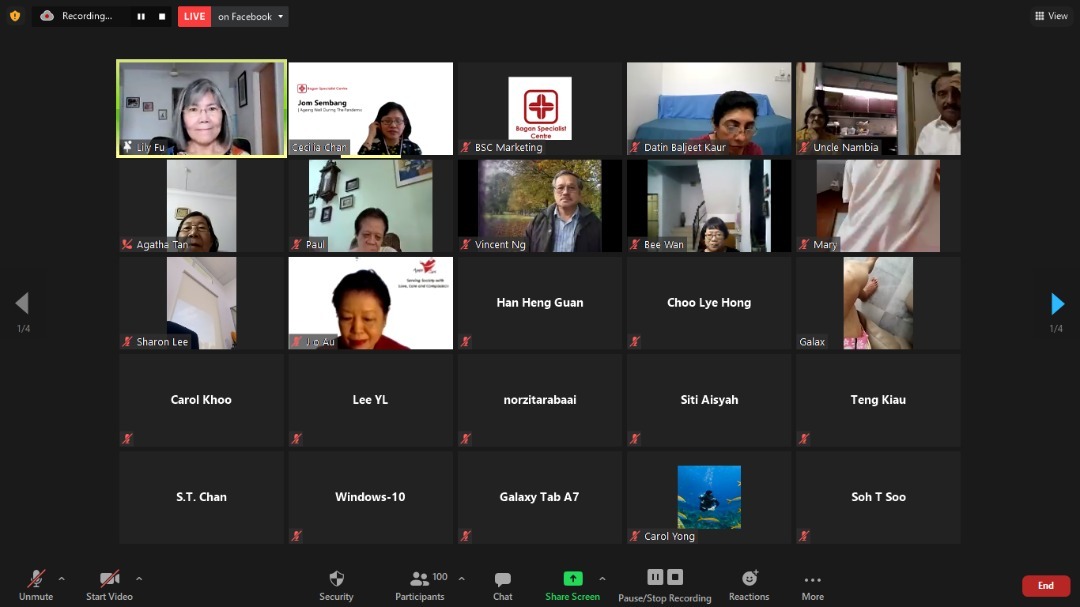Select Lily Fu's video tile

201,108
